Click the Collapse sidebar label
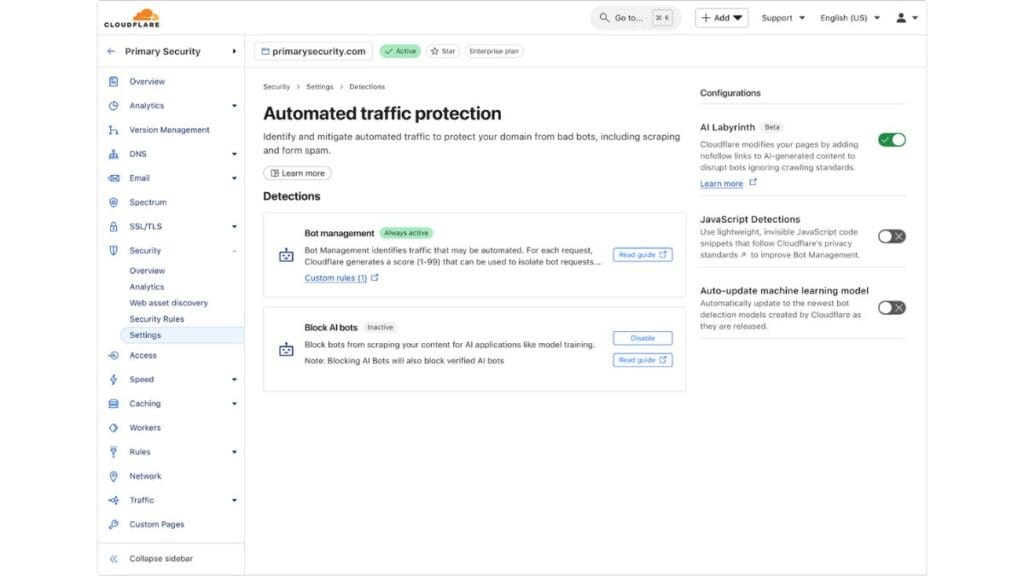This screenshot has width=1024, height=576. pos(161,559)
